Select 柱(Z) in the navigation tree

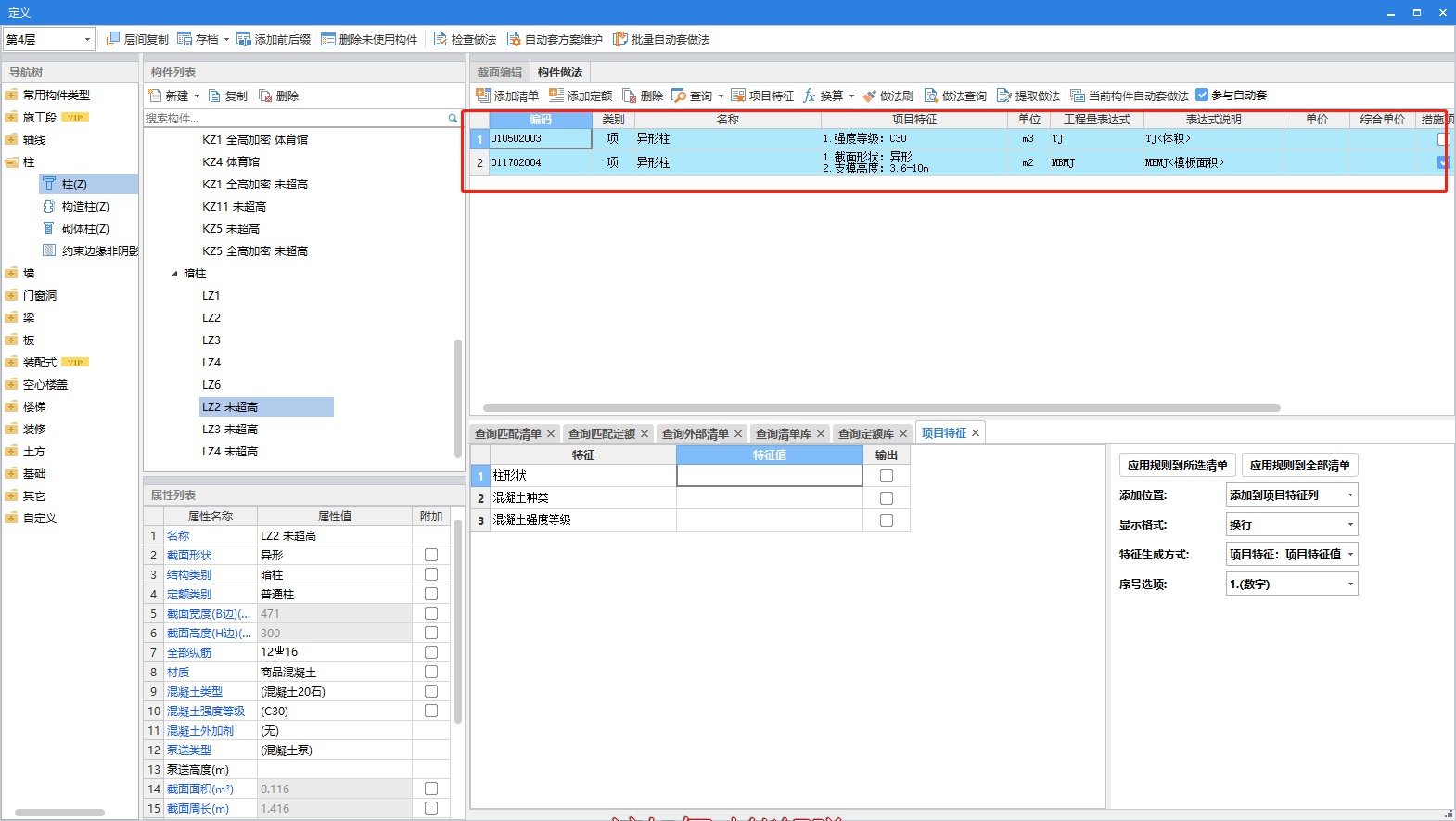[74, 185]
